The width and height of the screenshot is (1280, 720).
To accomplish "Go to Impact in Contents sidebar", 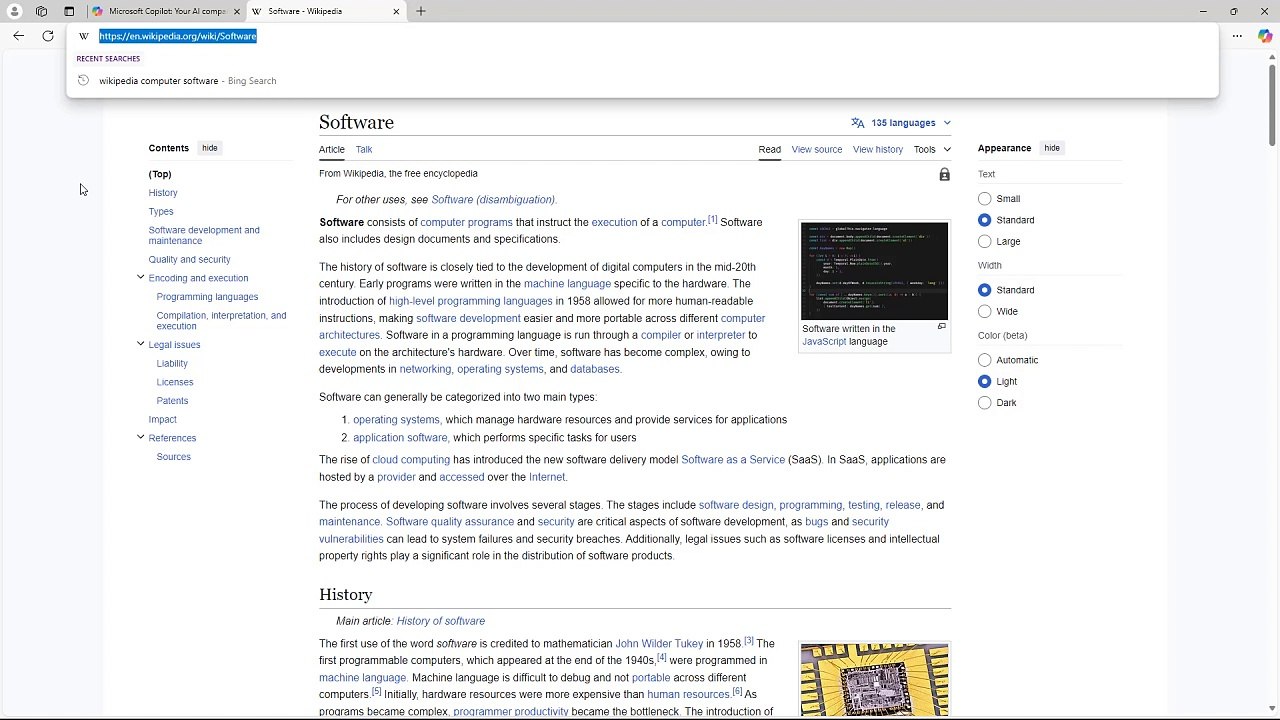I will (163, 420).
